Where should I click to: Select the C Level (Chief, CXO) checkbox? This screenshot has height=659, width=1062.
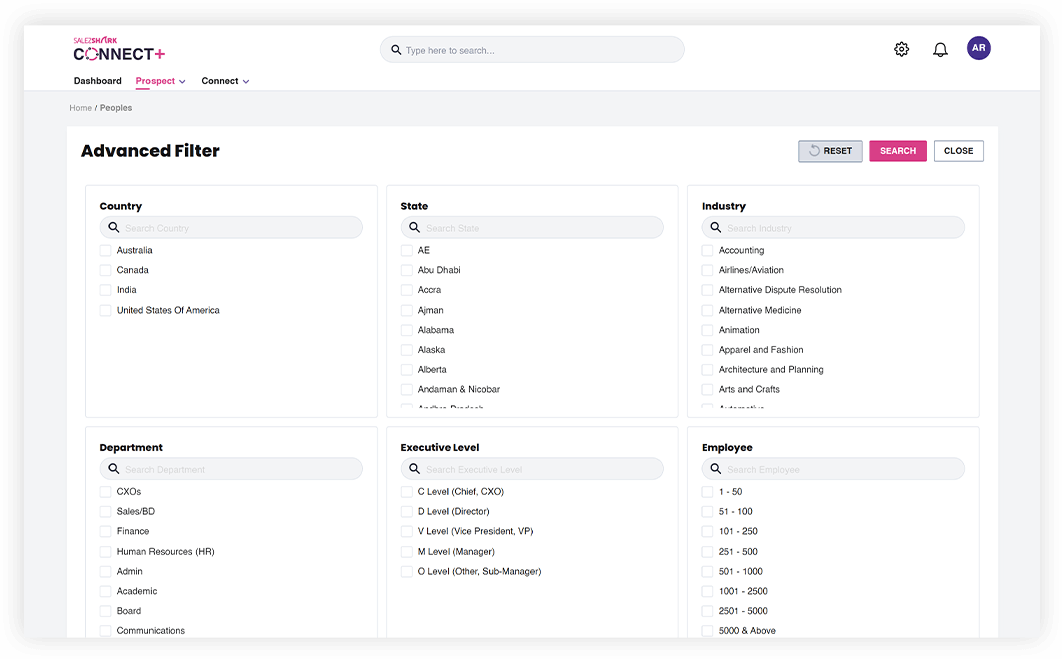click(407, 492)
